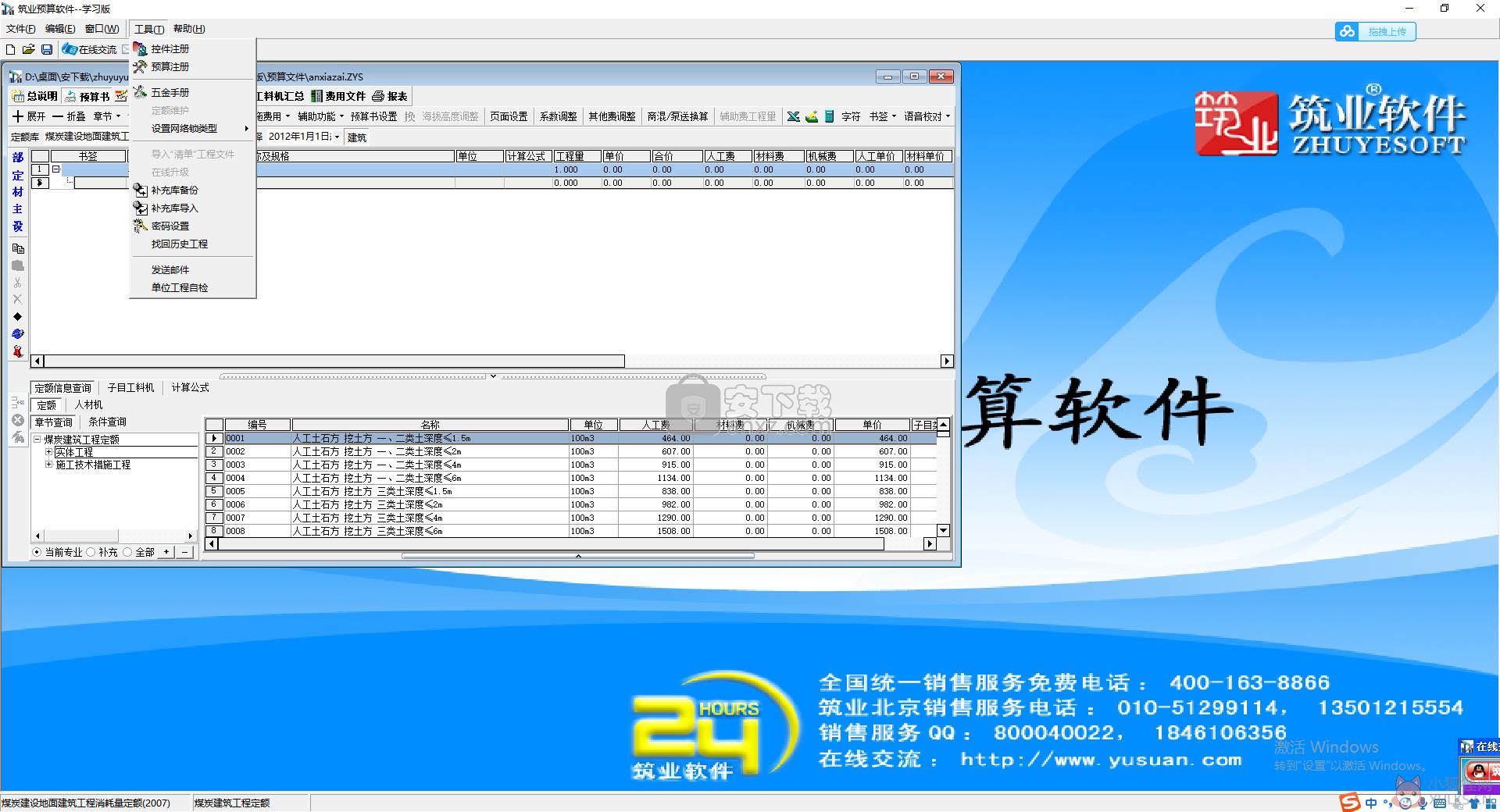Open the 章节 dropdown
Image resolution: width=1500 pixels, height=812 pixels.
(107, 116)
